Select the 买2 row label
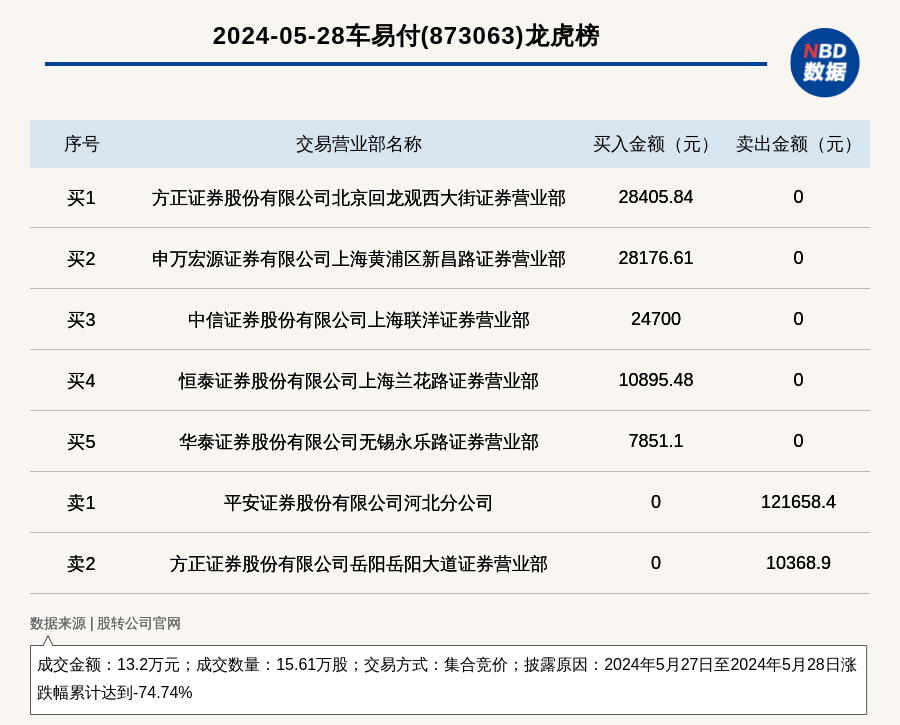The height and width of the screenshot is (725, 900). pyautogui.click(x=81, y=259)
